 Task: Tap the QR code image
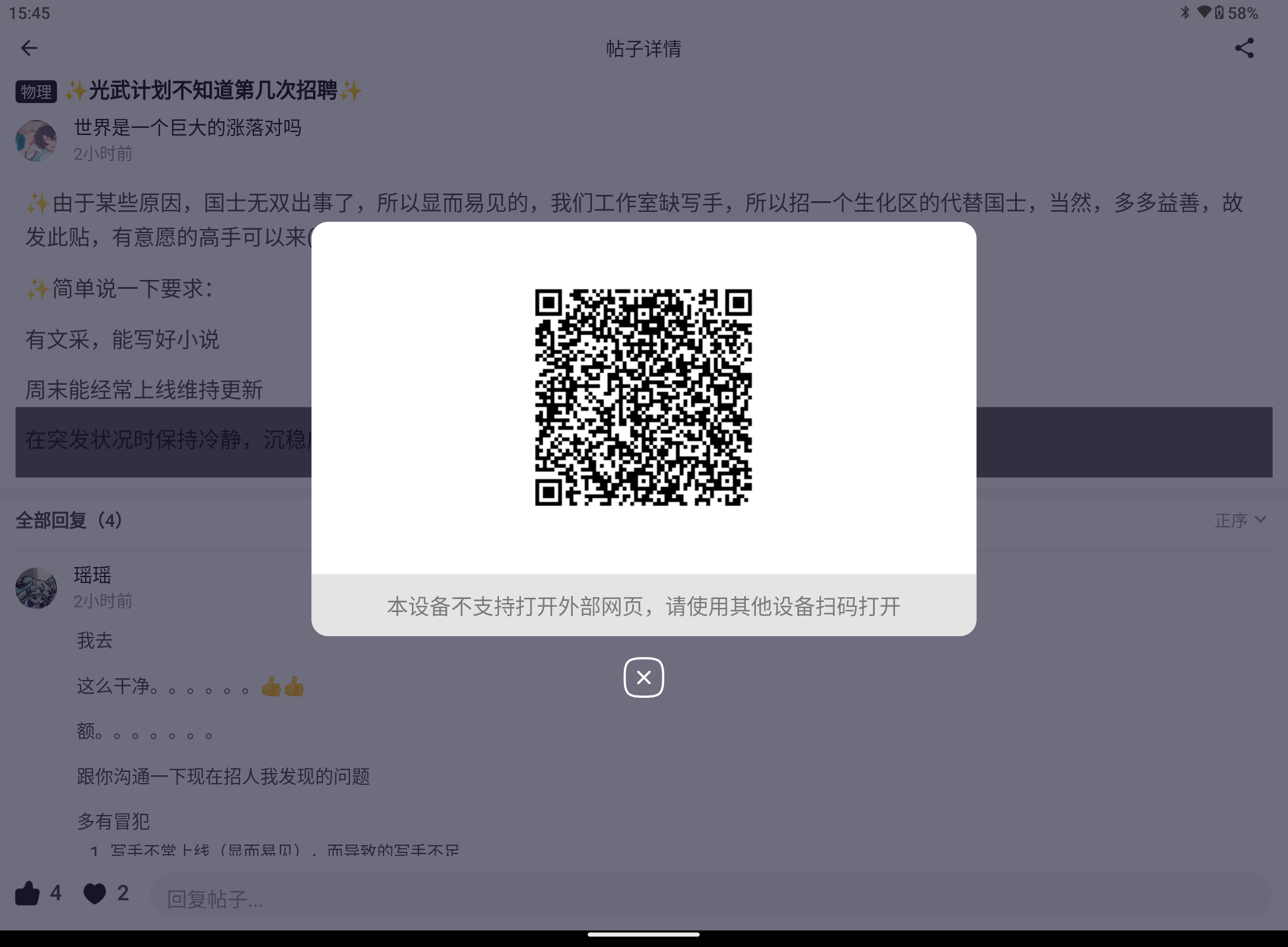643,397
